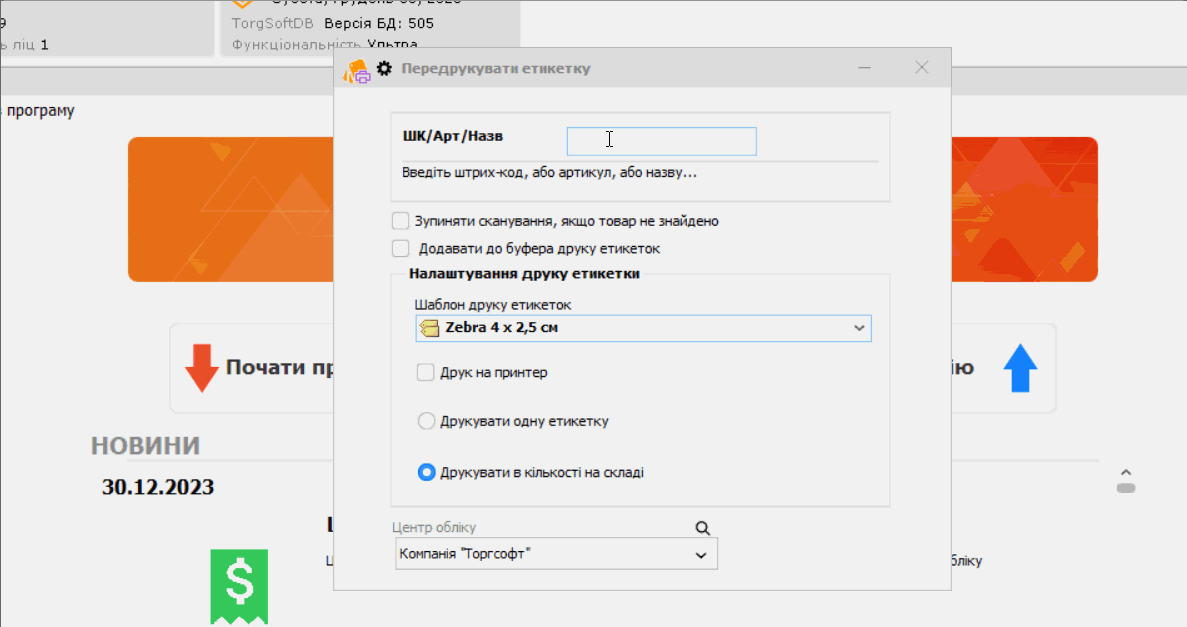Click the label printer icon in dialog title
The image size is (1187, 627).
pos(357,70)
